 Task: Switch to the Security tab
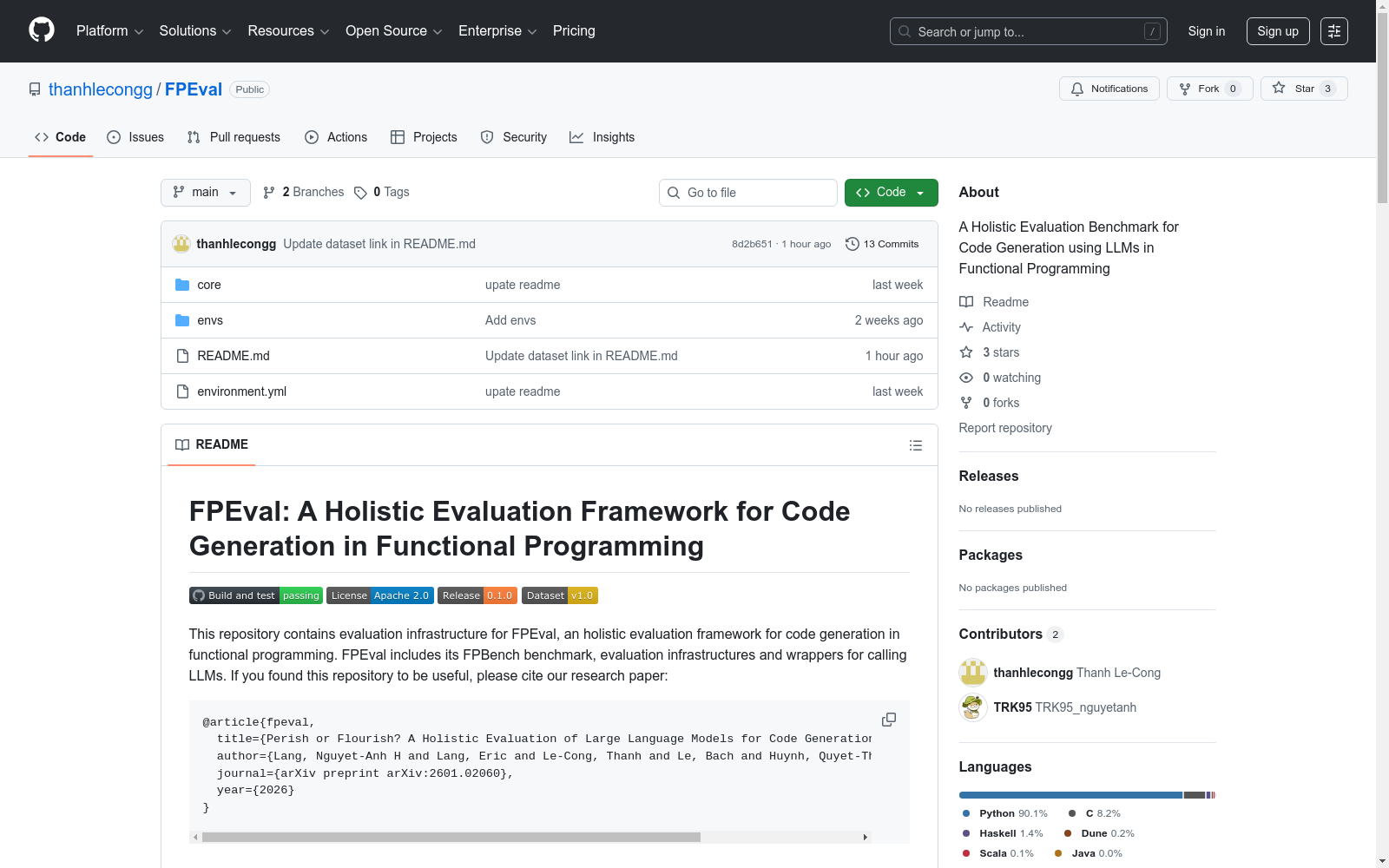[x=514, y=137]
